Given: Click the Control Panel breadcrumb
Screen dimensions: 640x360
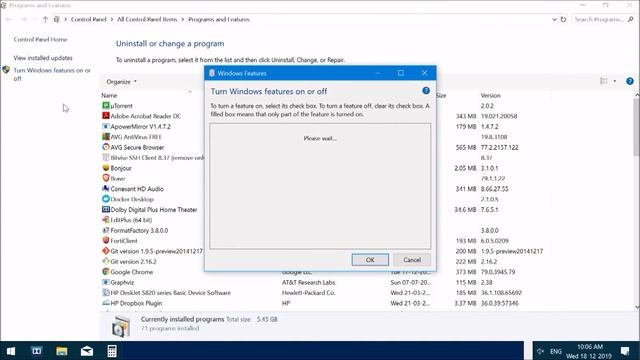Looking at the screenshot, I should (x=89, y=19).
